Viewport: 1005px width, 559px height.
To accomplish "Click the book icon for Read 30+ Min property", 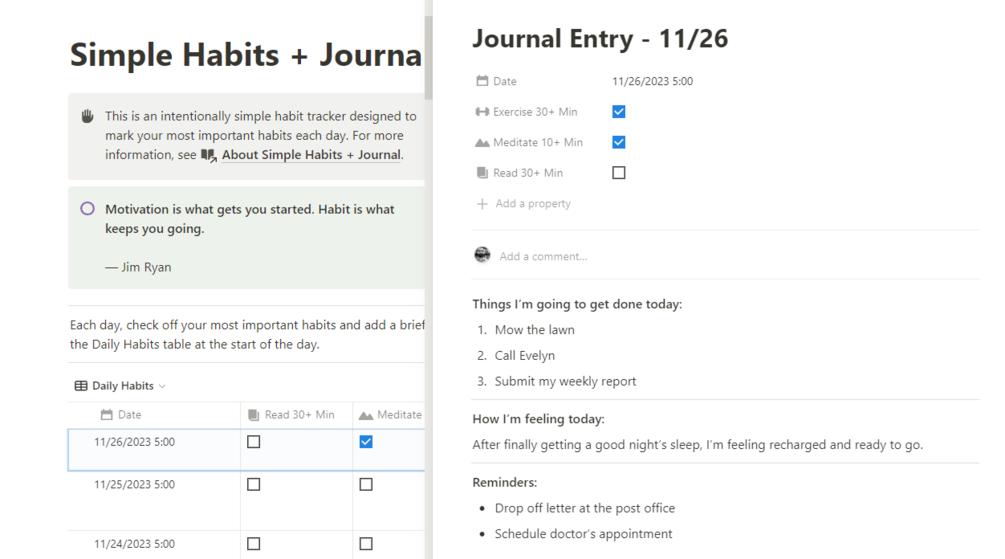I will click(482, 173).
